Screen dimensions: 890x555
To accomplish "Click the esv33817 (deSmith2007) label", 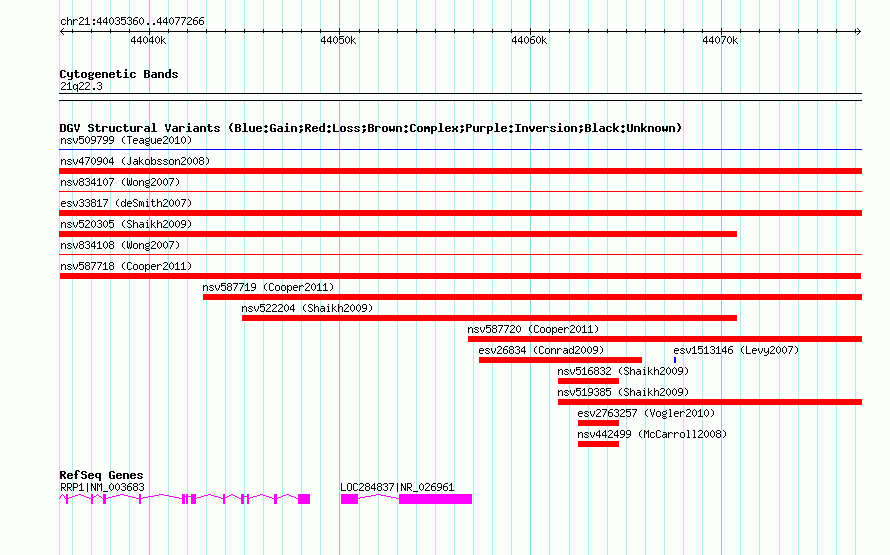I will (126, 203).
